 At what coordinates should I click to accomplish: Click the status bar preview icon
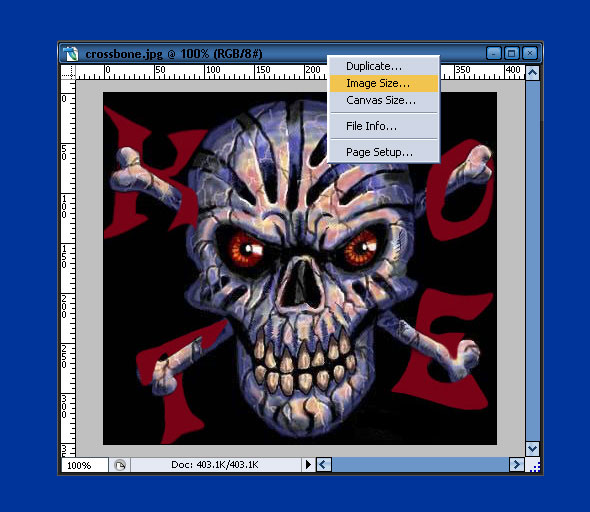[x=120, y=465]
